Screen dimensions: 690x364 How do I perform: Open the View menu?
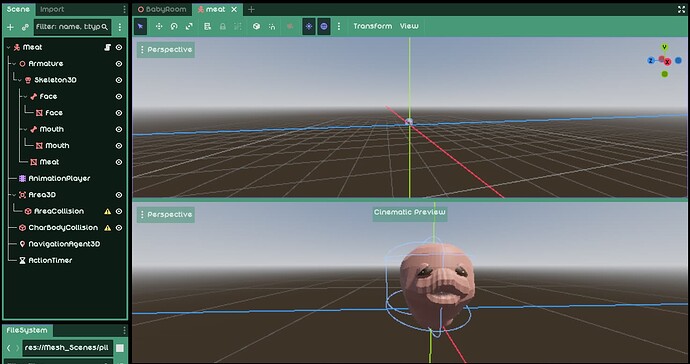pos(409,26)
